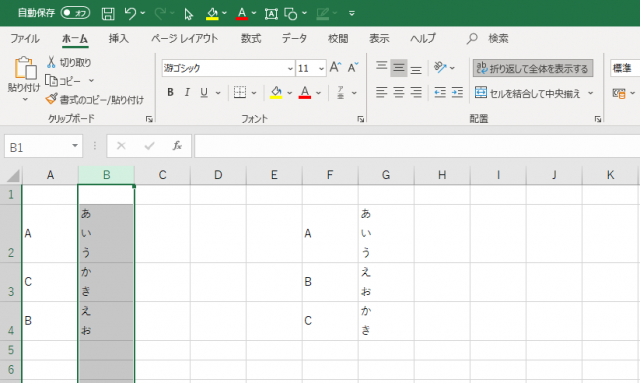Click the number format 標準 box
The width and height of the screenshot is (640, 383).
(x=624, y=68)
